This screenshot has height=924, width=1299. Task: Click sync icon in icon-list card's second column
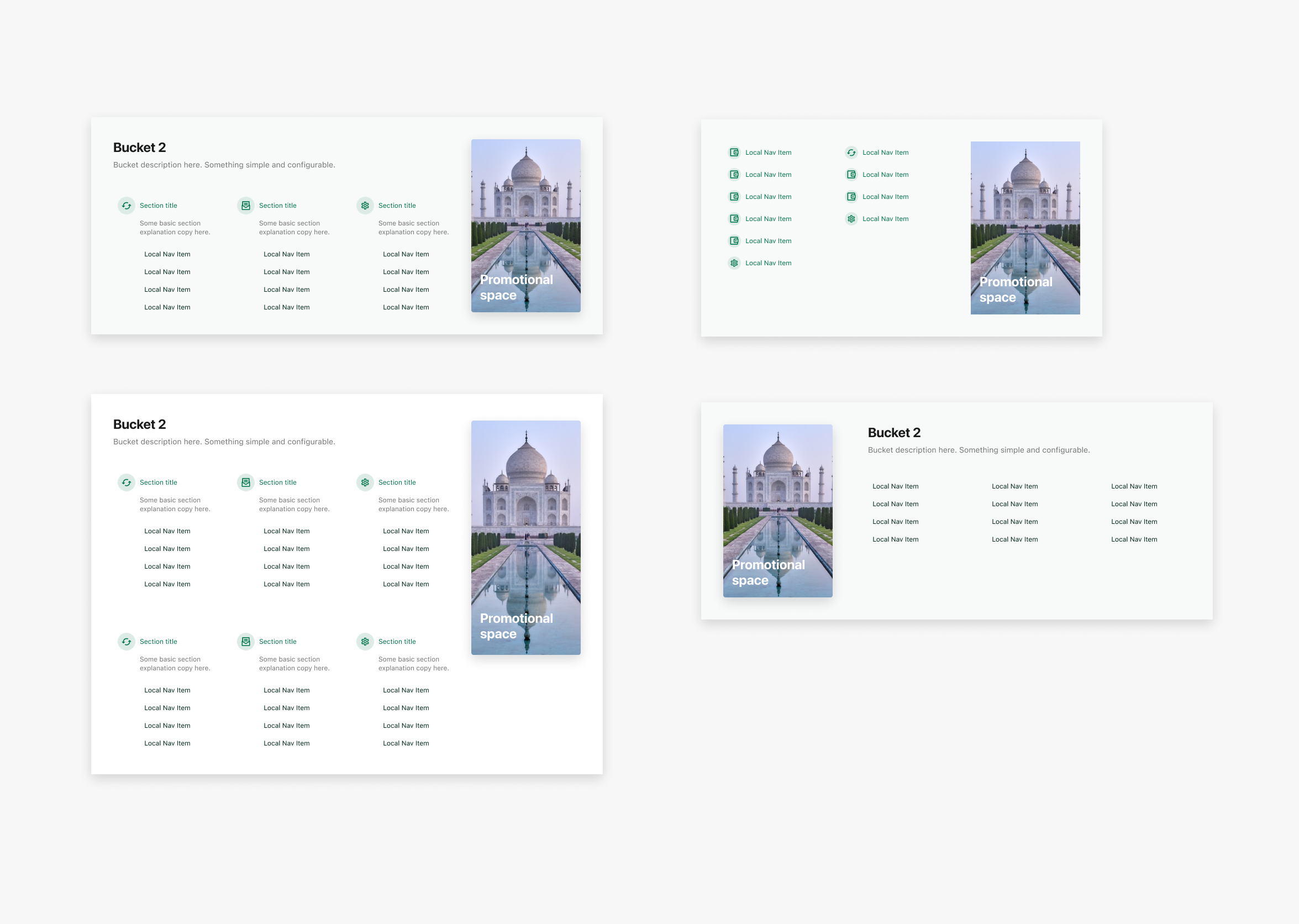tap(851, 153)
